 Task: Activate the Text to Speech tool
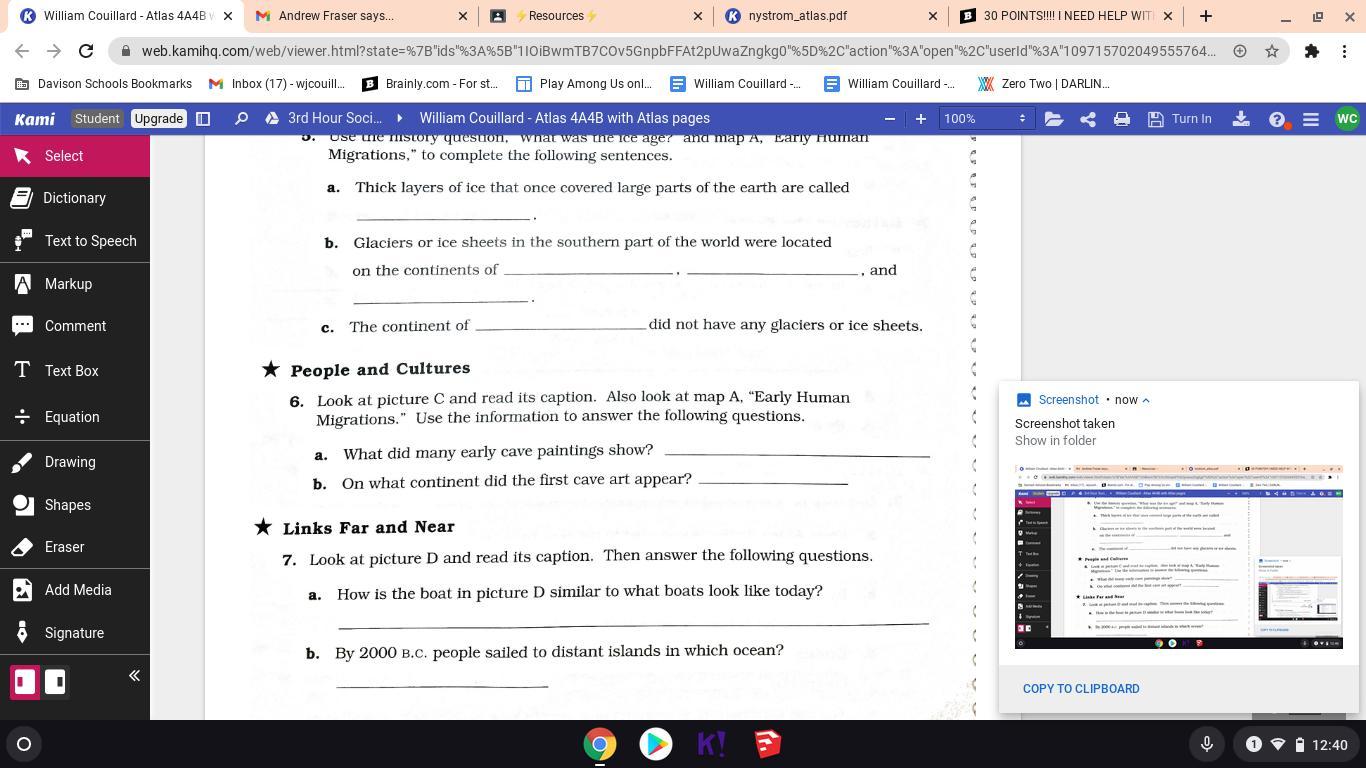click(x=75, y=241)
